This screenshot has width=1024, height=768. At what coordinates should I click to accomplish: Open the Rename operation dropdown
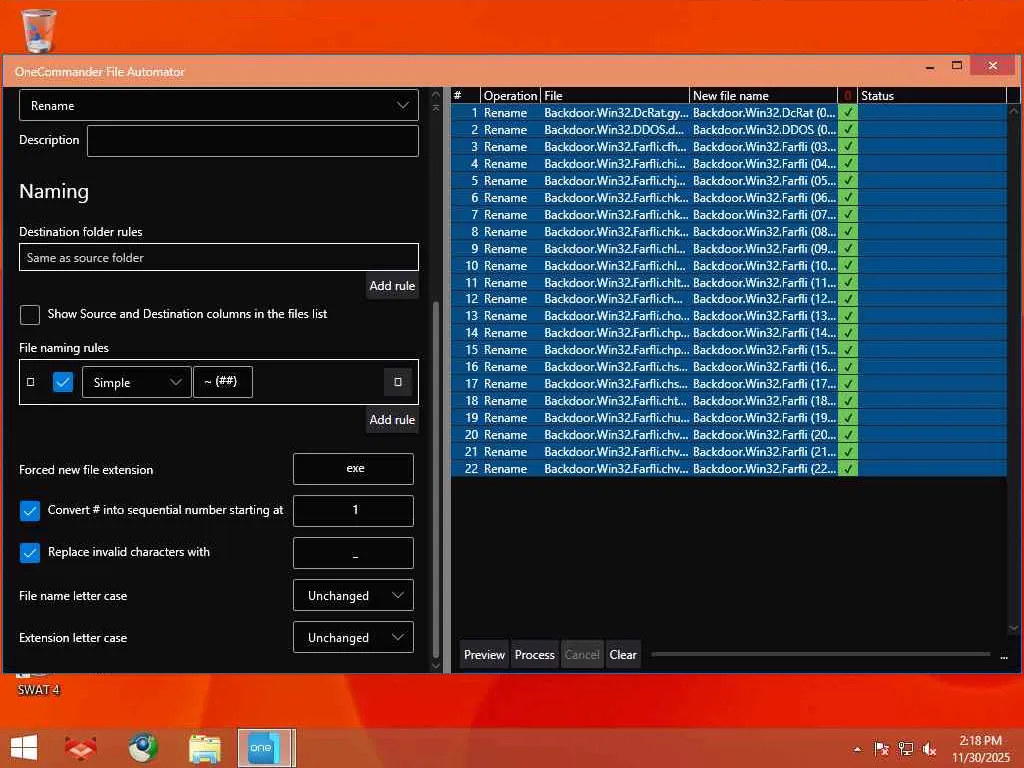pos(219,105)
